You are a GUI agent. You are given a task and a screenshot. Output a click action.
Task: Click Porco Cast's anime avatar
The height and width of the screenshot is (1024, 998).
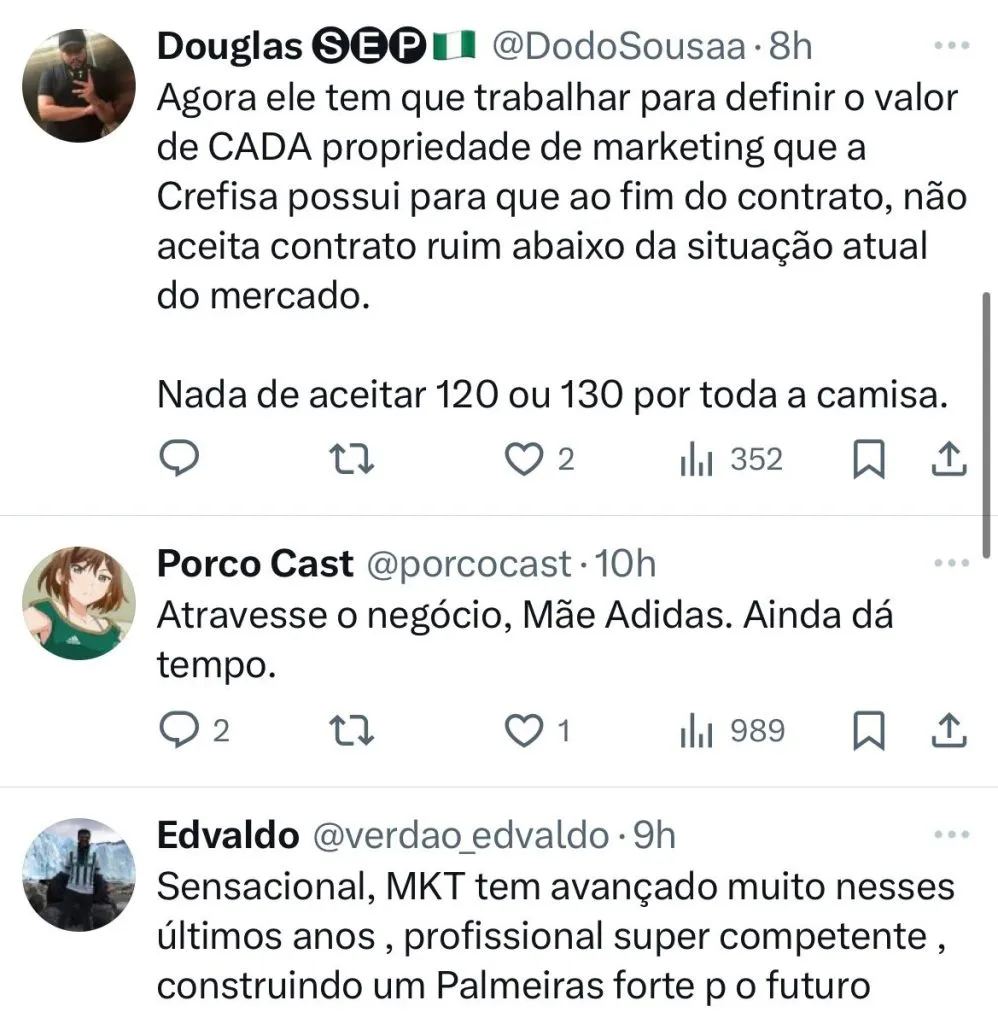[78, 603]
